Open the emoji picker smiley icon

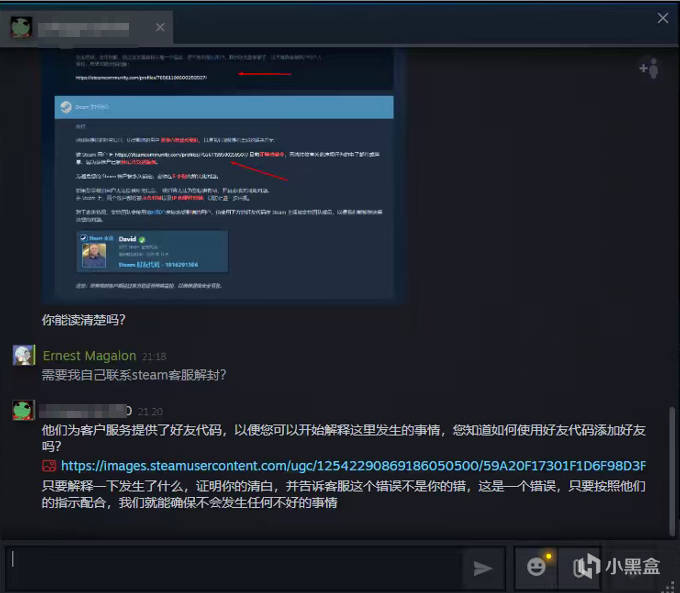point(537,567)
